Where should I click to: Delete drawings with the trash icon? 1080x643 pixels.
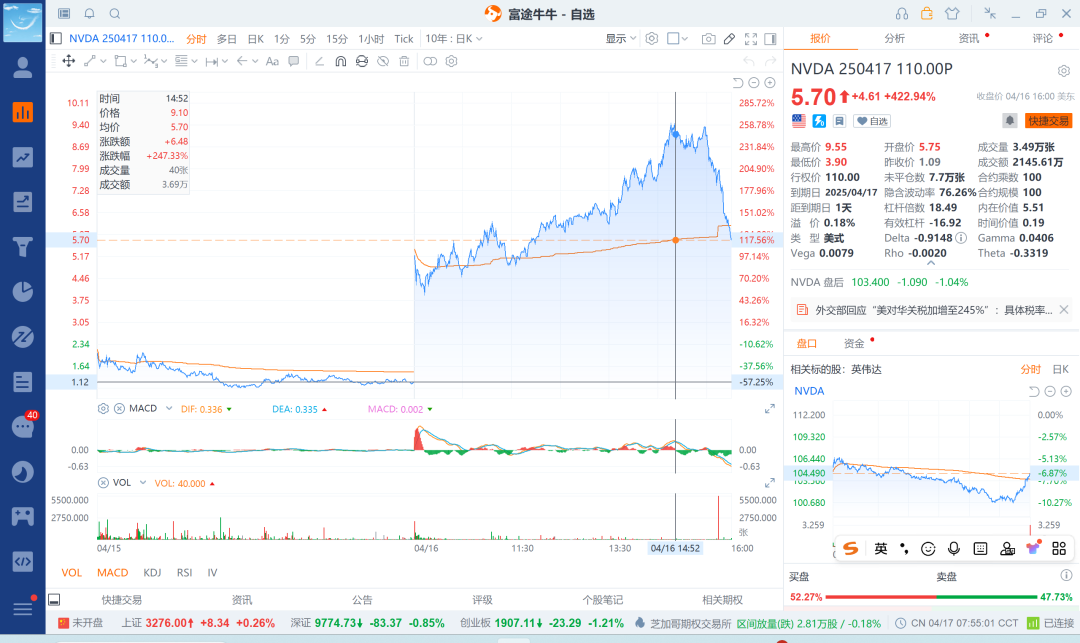coord(404,61)
